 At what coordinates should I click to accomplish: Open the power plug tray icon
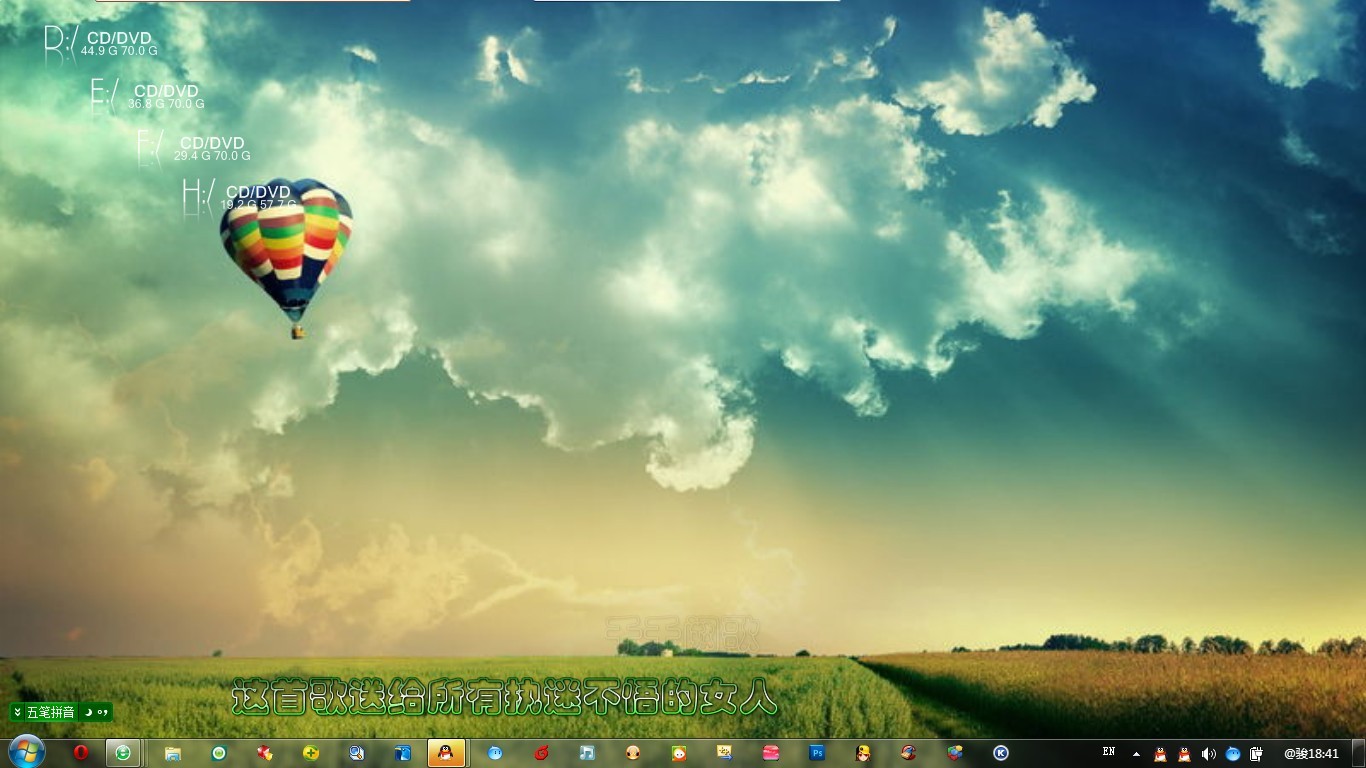1257,754
